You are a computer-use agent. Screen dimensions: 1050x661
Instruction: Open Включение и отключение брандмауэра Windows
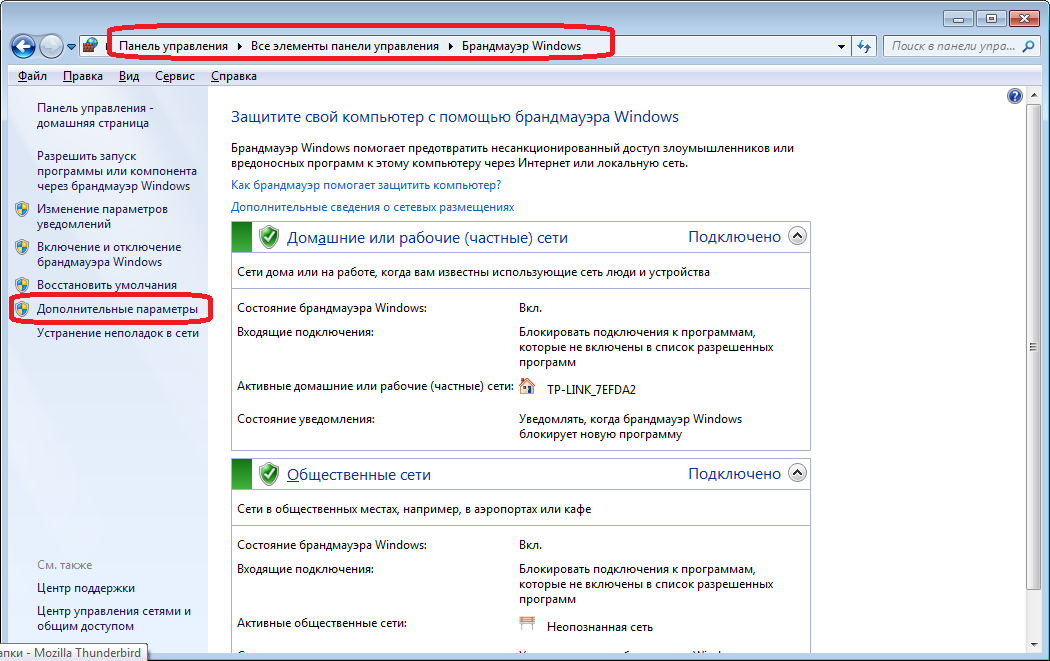[109, 254]
